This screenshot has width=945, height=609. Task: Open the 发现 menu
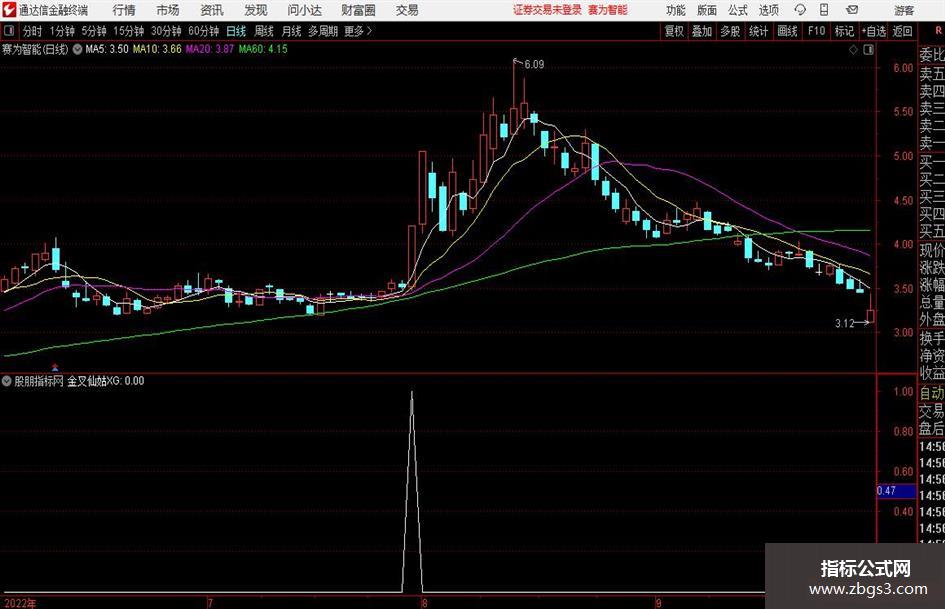click(256, 10)
